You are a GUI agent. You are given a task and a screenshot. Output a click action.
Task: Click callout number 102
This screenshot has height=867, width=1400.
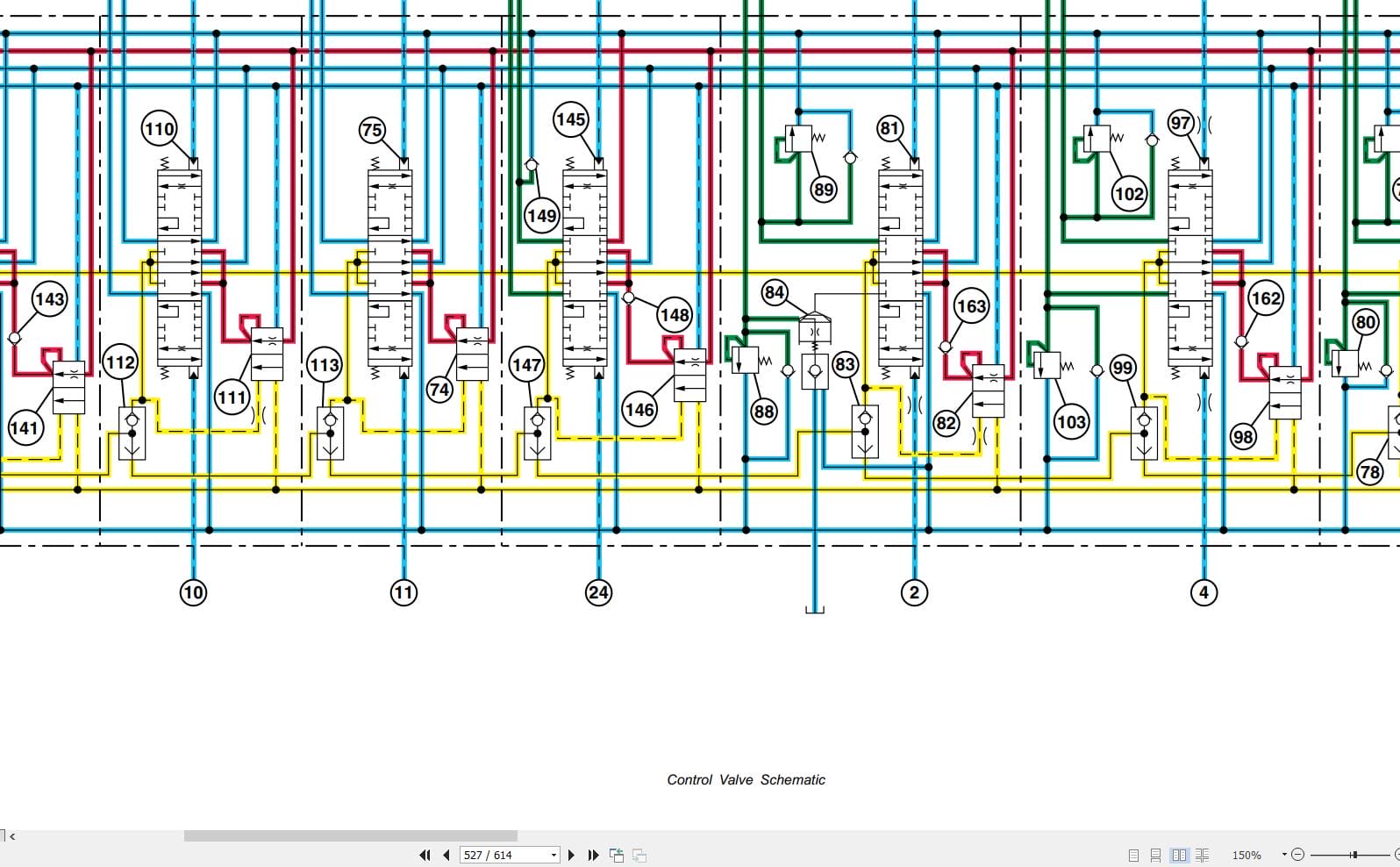(x=1129, y=193)
